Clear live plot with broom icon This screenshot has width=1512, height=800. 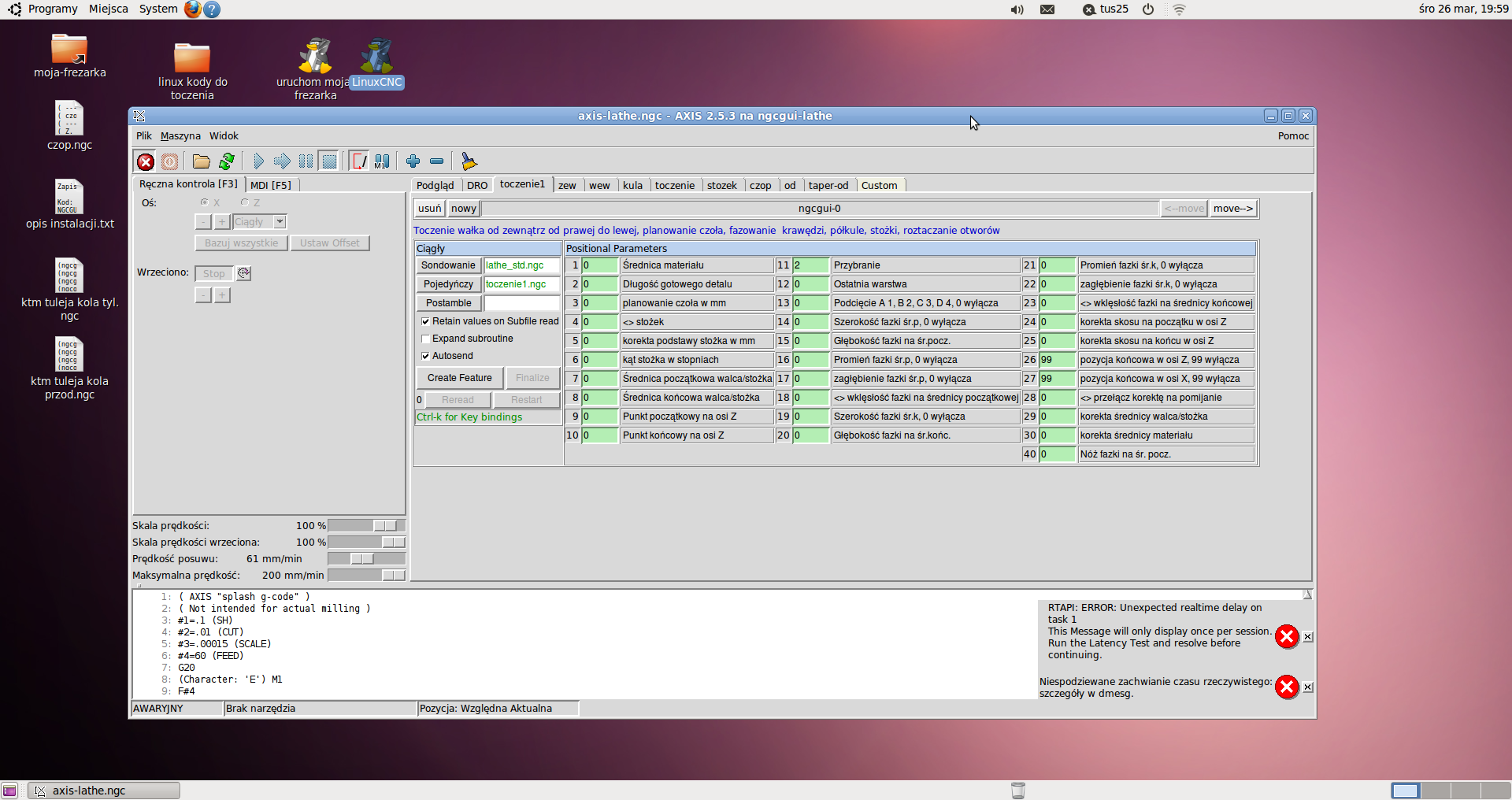(x=469, y=161)
